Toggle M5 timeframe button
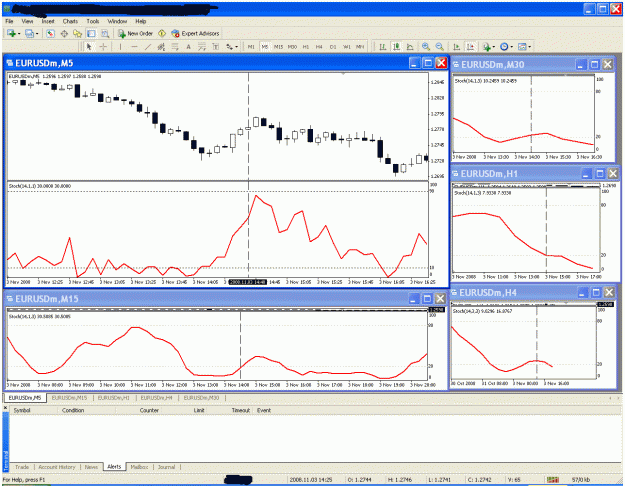This screenshot has width=625, height=486. pos(265,47)
